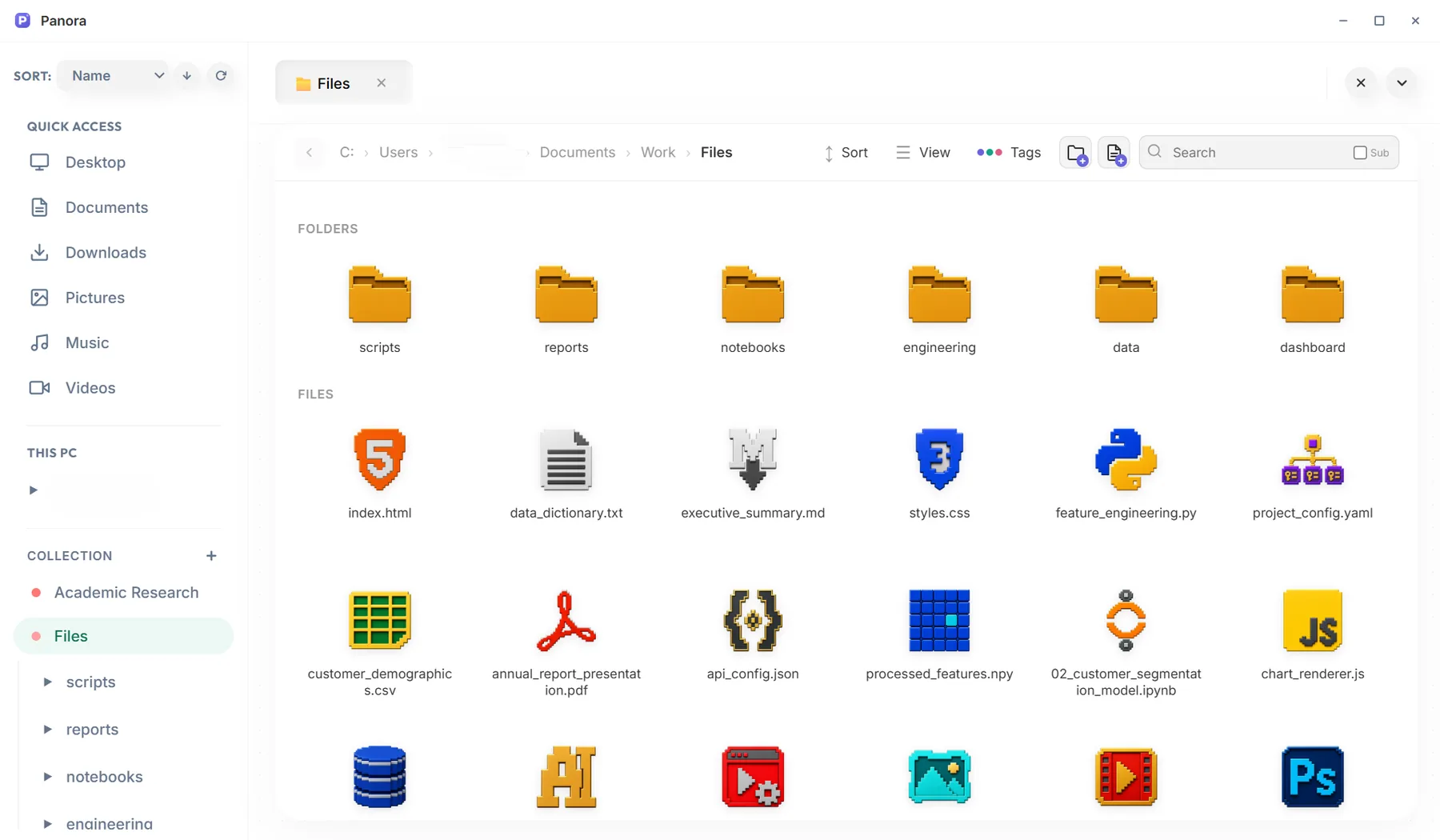Select the api_config.json file icon

click(x=753, y=620)
